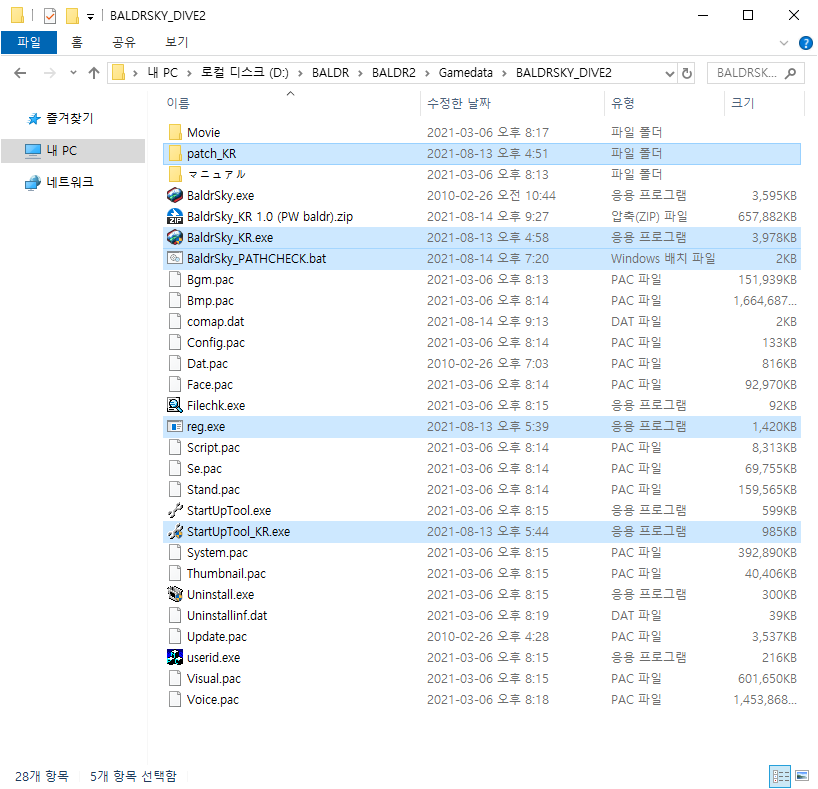Open the 공유 ribbon tab

[x=124, y=42]
